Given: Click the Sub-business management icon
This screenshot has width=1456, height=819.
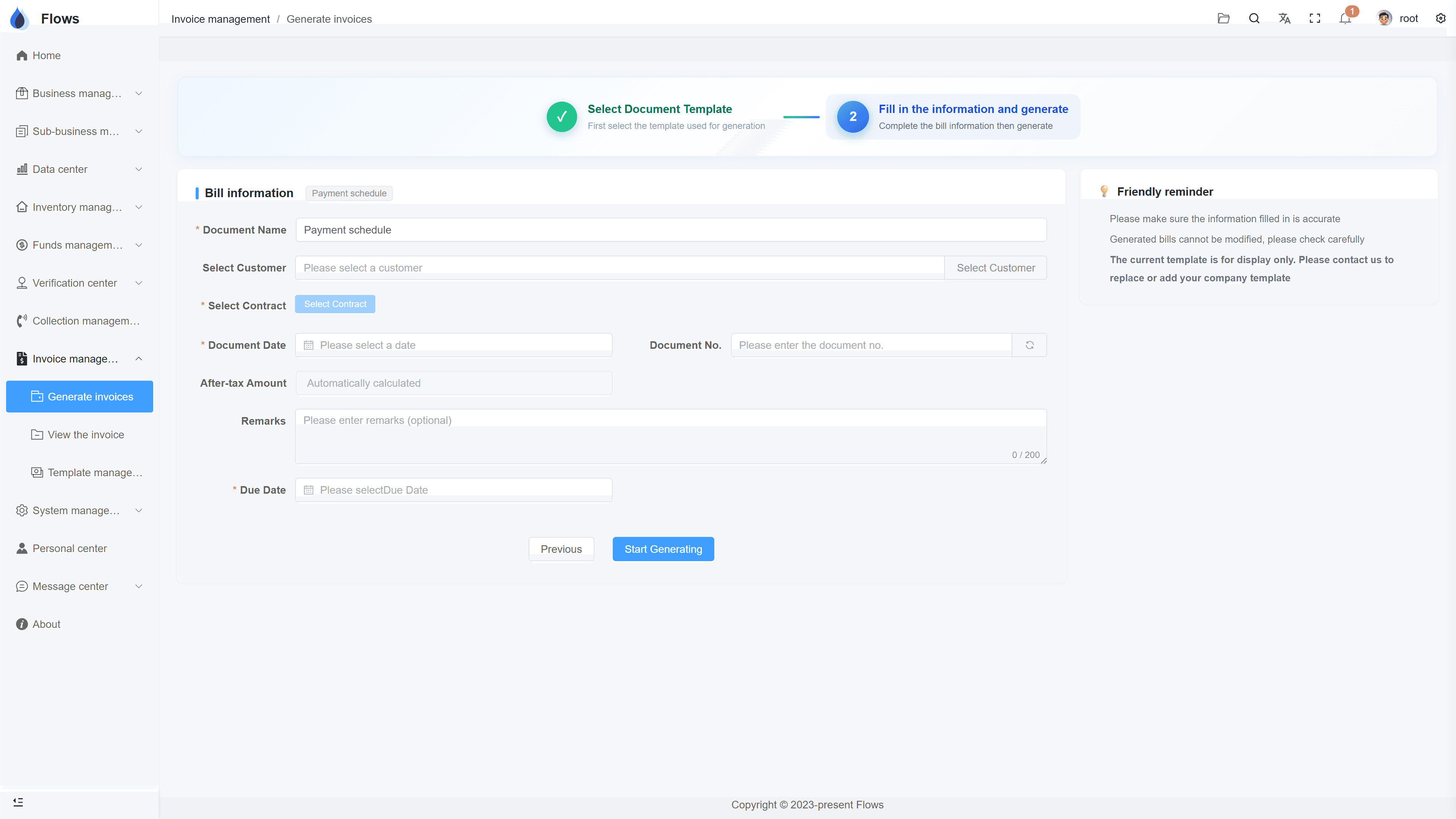Looking at the screenshot, I should (22, 131).
